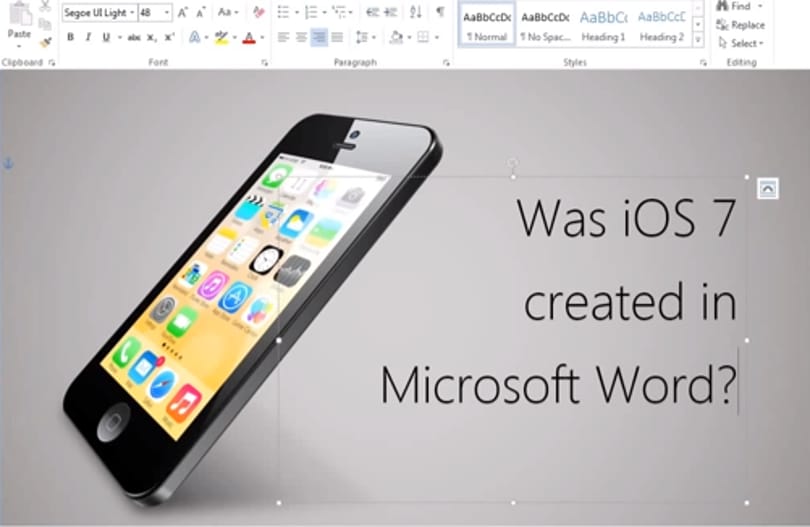Open the highlight color dropdown arrow
The width and height of the screenshot is (810, 527).
coord(235,37)
